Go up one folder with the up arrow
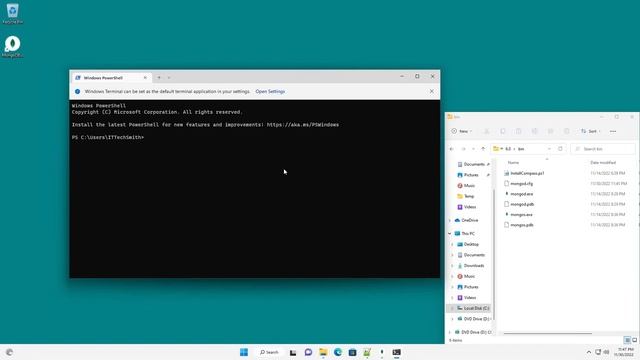The height and width of the screenshot is (360, 640). [x=483, y=149]
